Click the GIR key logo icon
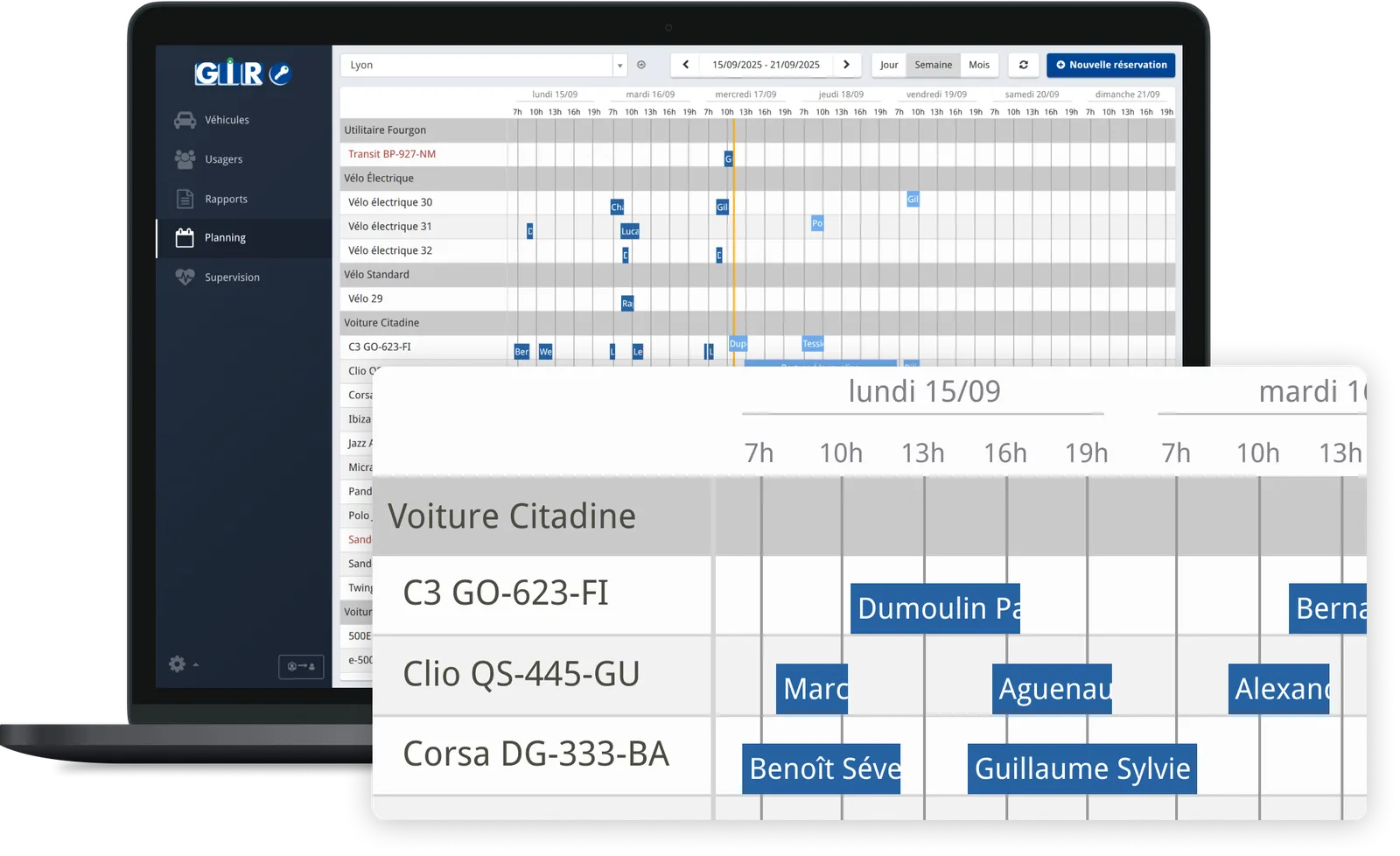Screen dimensions: 1400x856 pyautogui.click(x=278, y=75)
